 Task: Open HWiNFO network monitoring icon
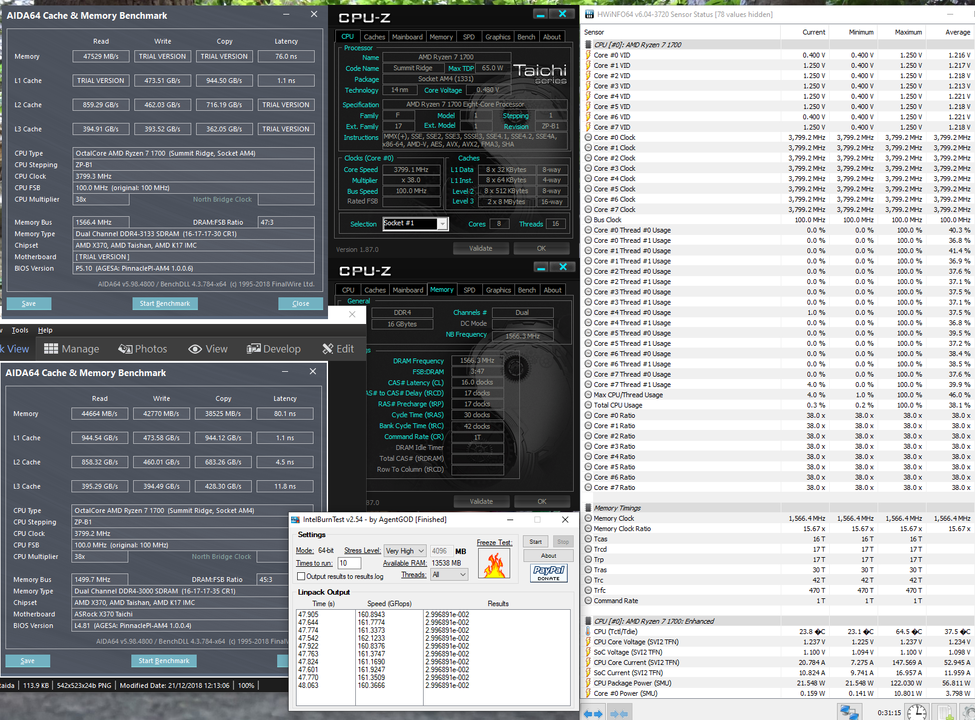pyautogui.click(x=849, y=712)
